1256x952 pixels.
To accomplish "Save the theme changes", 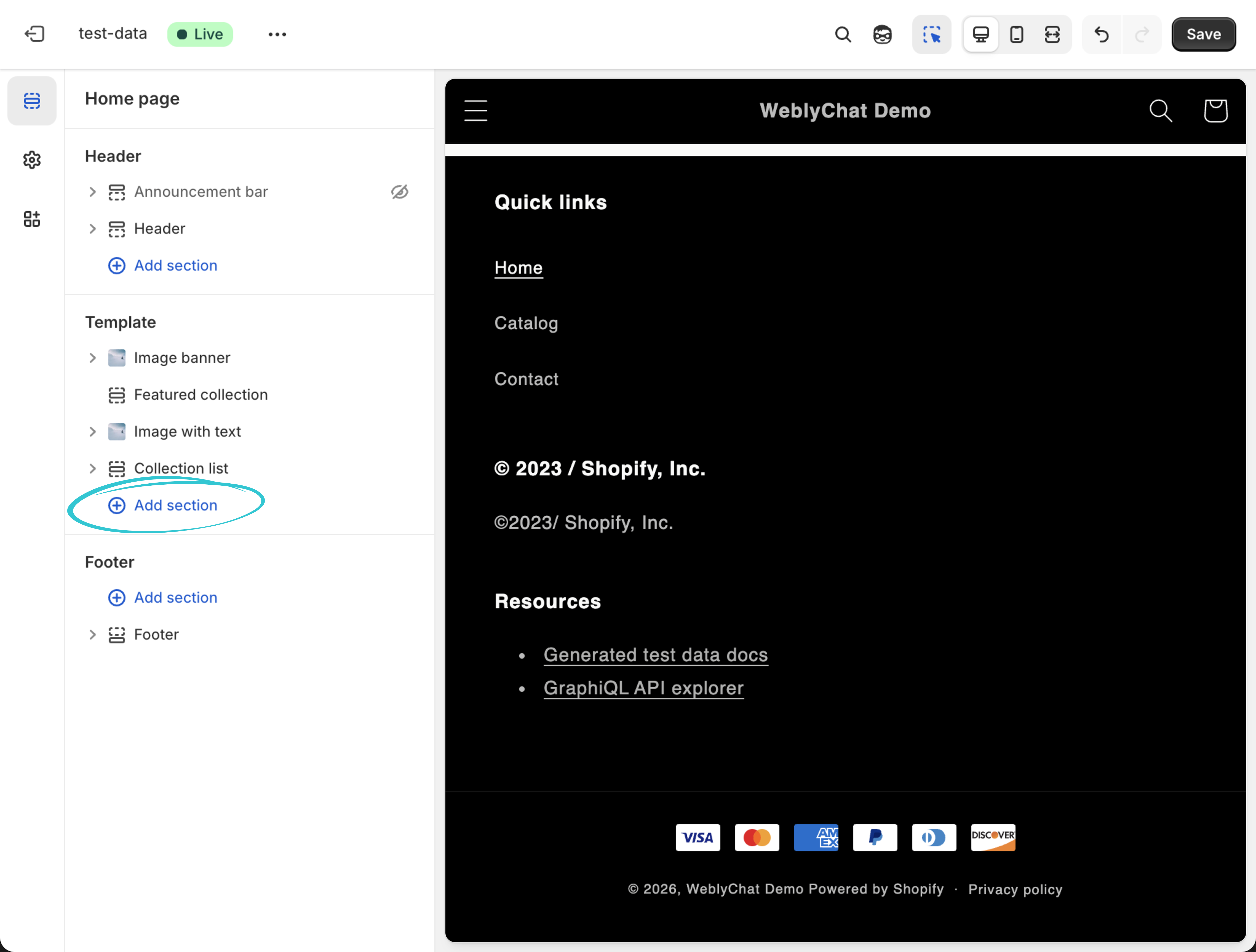I will point(1203,34).
